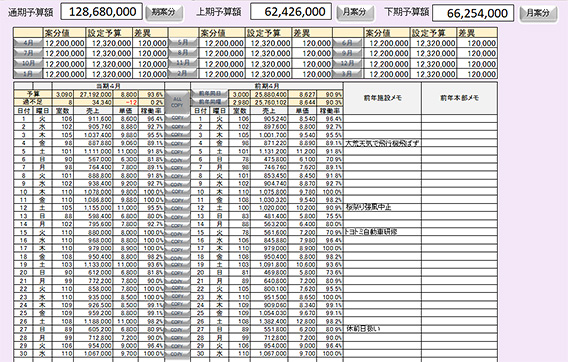Select the 4月 month button
Screen dimensions: 568x362
(28, 43)
